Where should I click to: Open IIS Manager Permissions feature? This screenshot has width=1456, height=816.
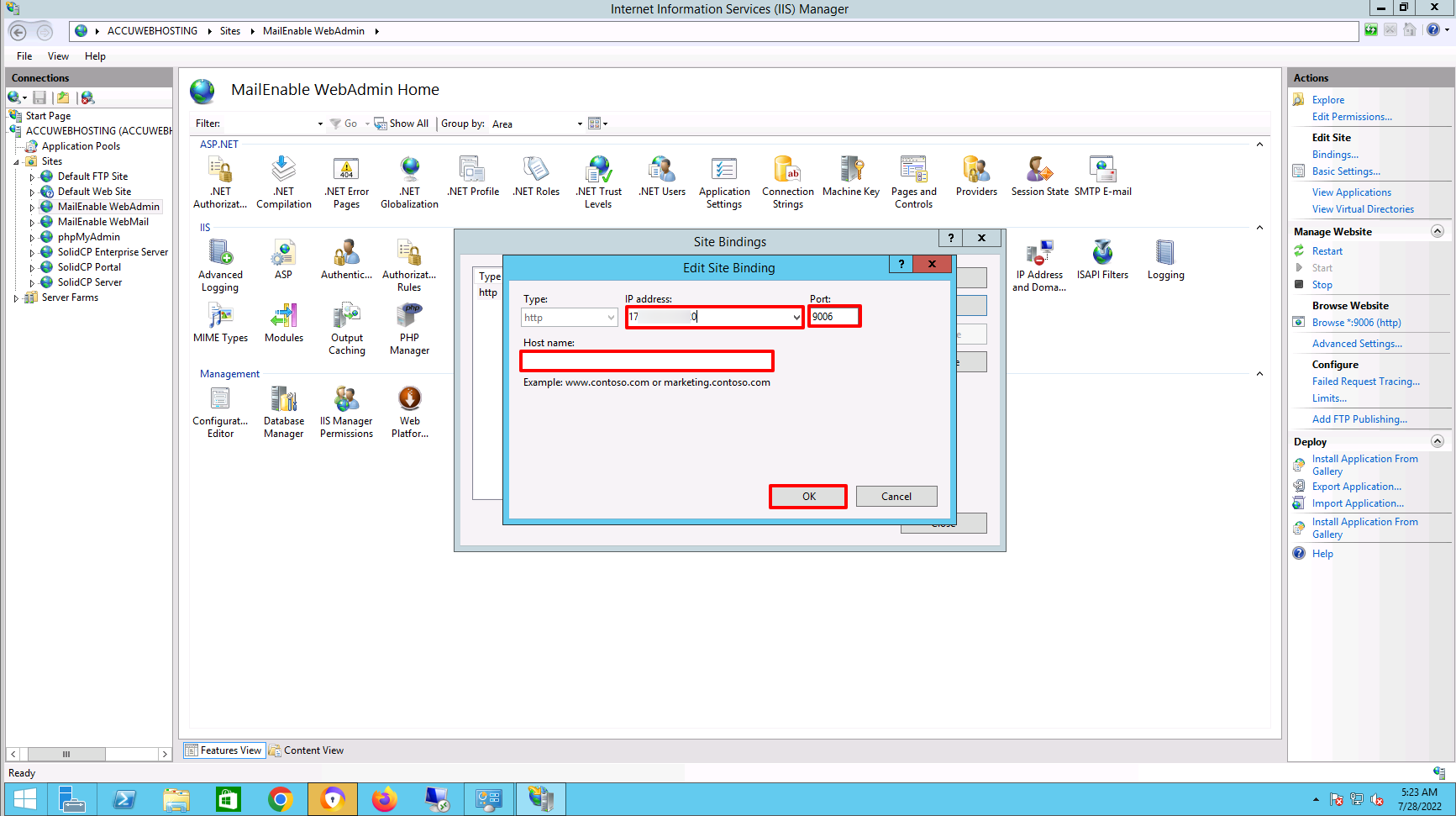(x=346, y=413)
